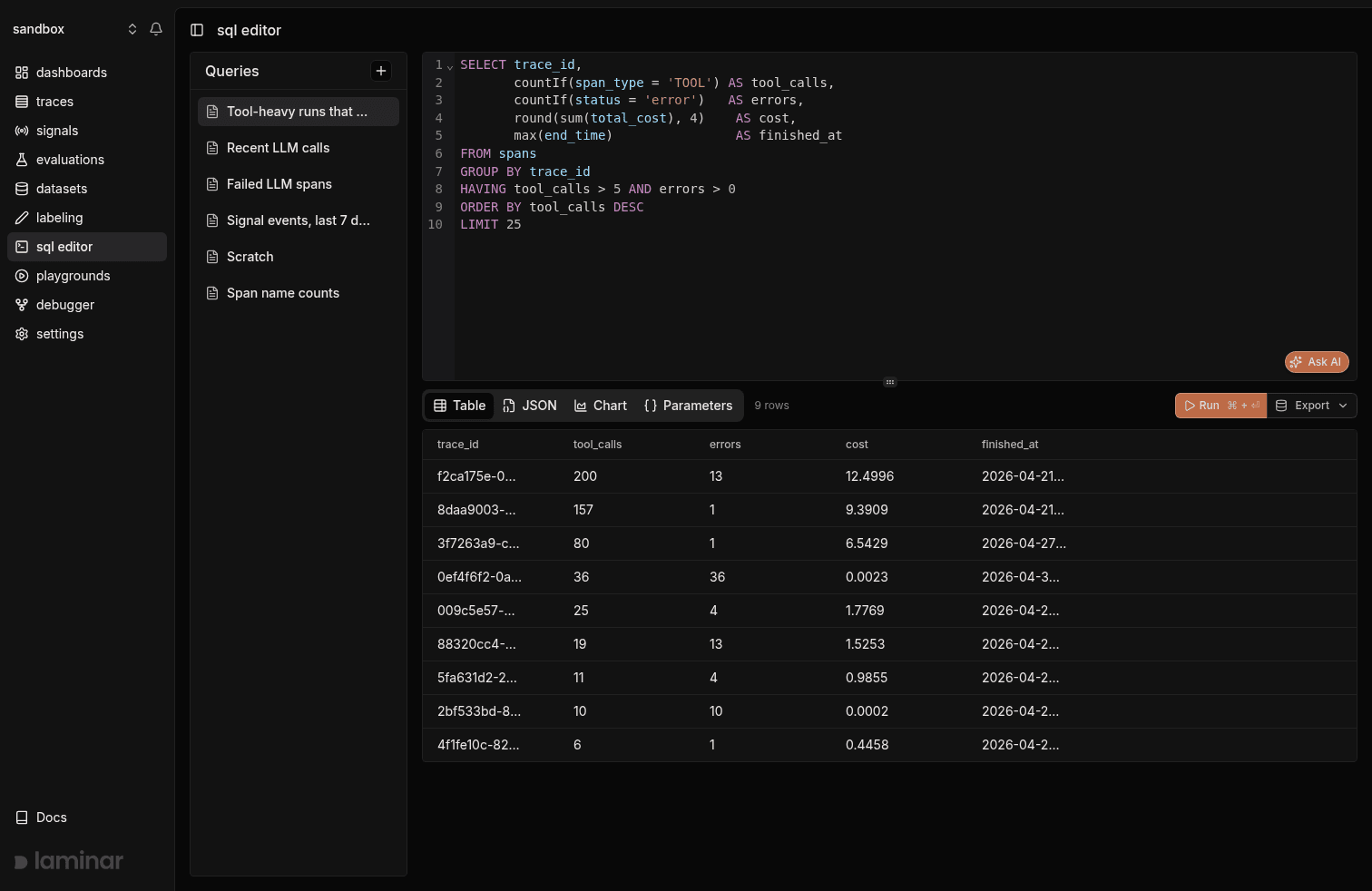Viewport: 1372px width, 891px height.
Task: Toggle the sidebar panel icon
Action: 197,30
